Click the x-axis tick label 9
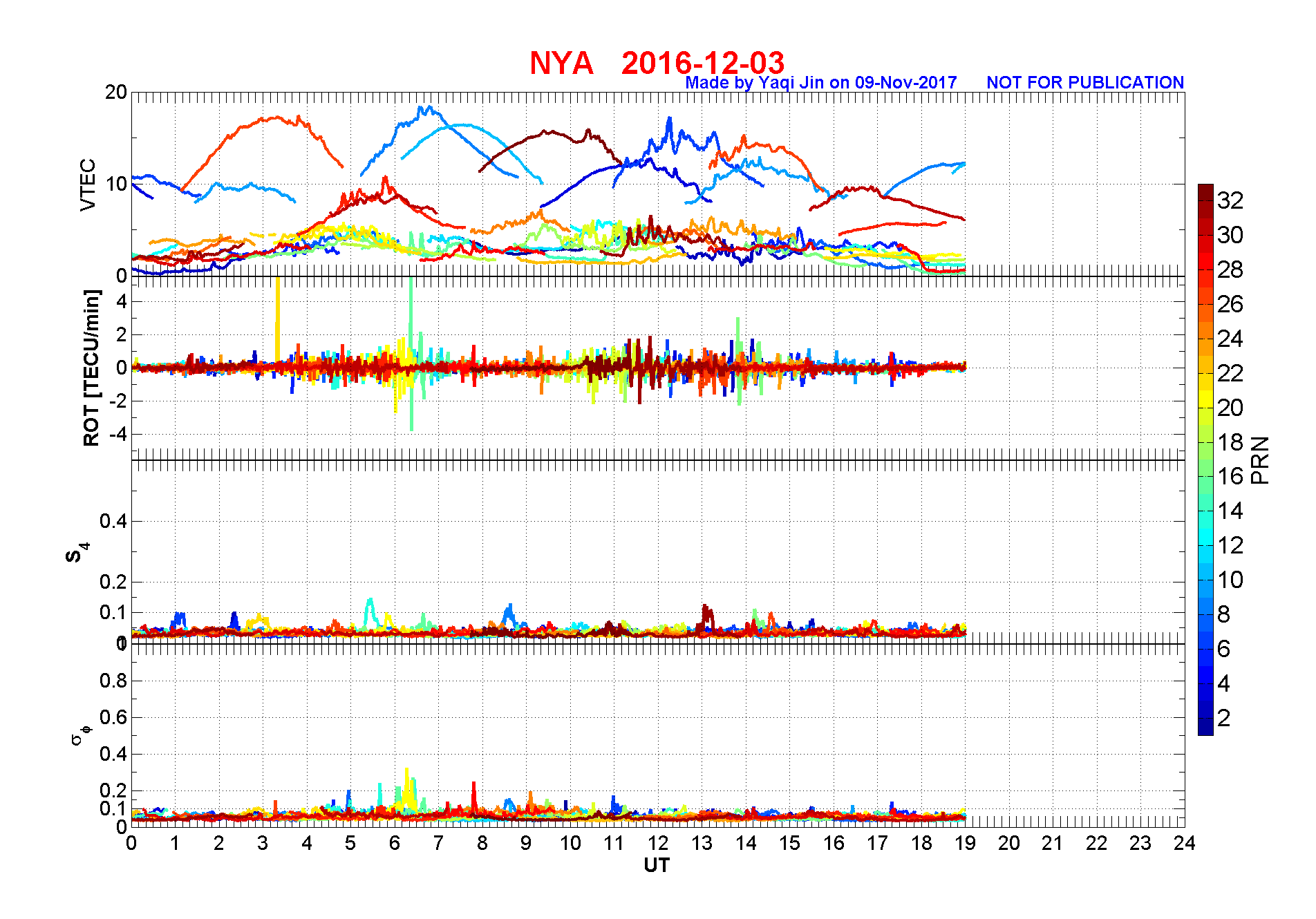 click(x=526, y=843)
